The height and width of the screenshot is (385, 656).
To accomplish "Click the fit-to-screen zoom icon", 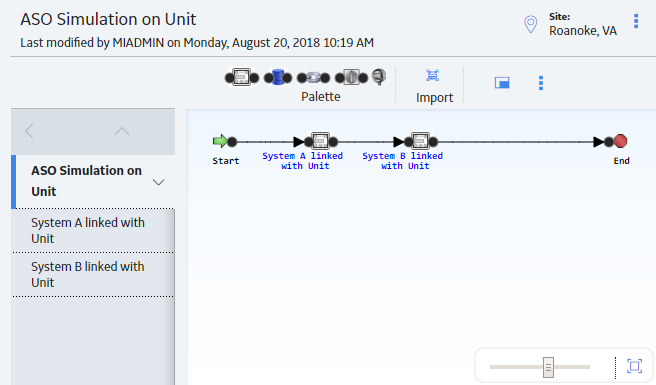I will [x=634, y=366].
